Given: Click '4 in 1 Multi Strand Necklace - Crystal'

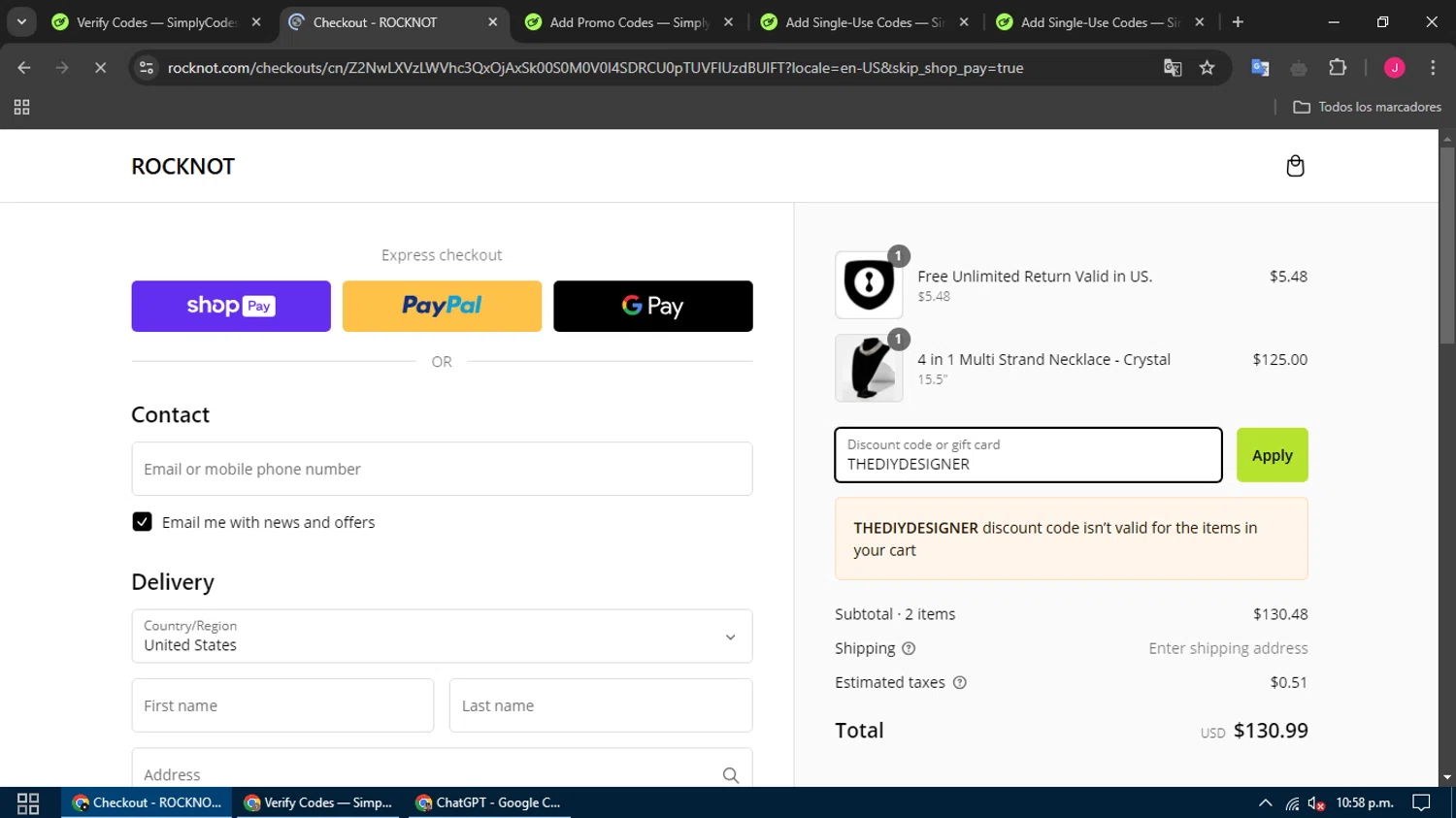Looking at the screenshot, I should tap(1043, 359).
